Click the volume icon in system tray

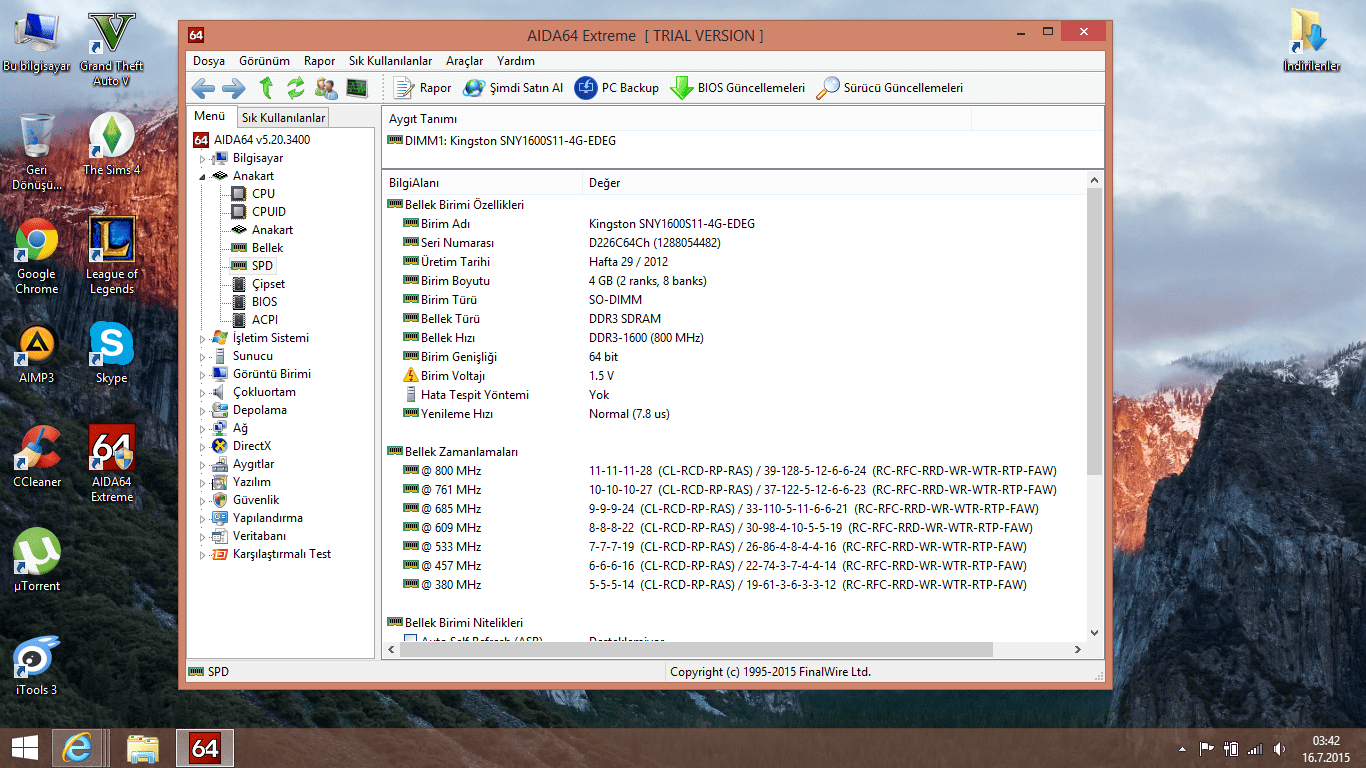[1279, 749]
